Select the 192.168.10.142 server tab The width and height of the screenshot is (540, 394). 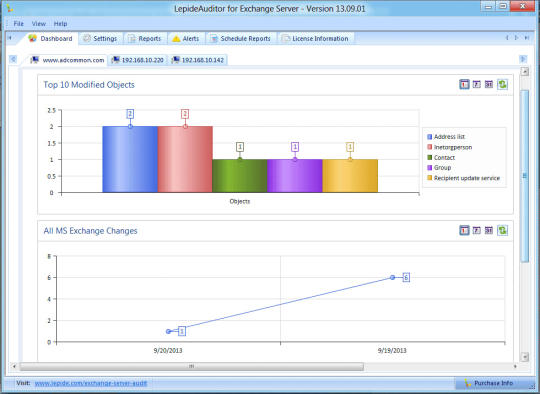[198, 60]
